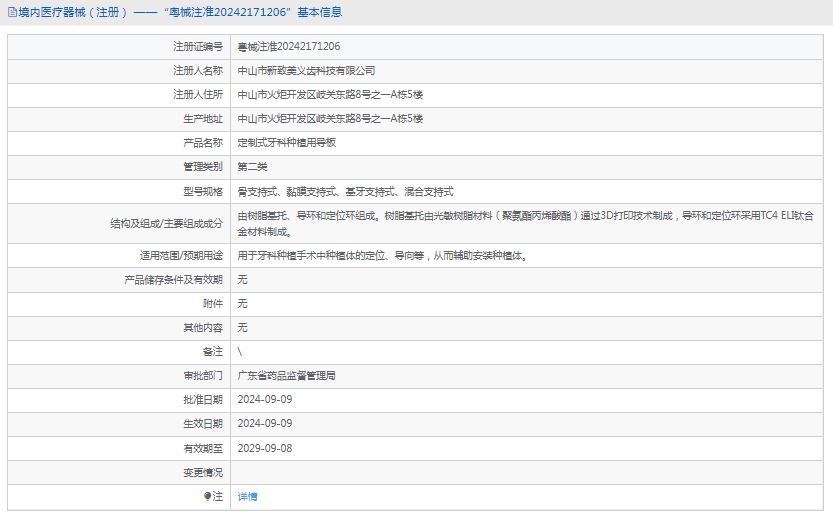Click registrant name 中山市新致美义齿科技有限公司
Screen dimensions: 833x512
point(306,70)
